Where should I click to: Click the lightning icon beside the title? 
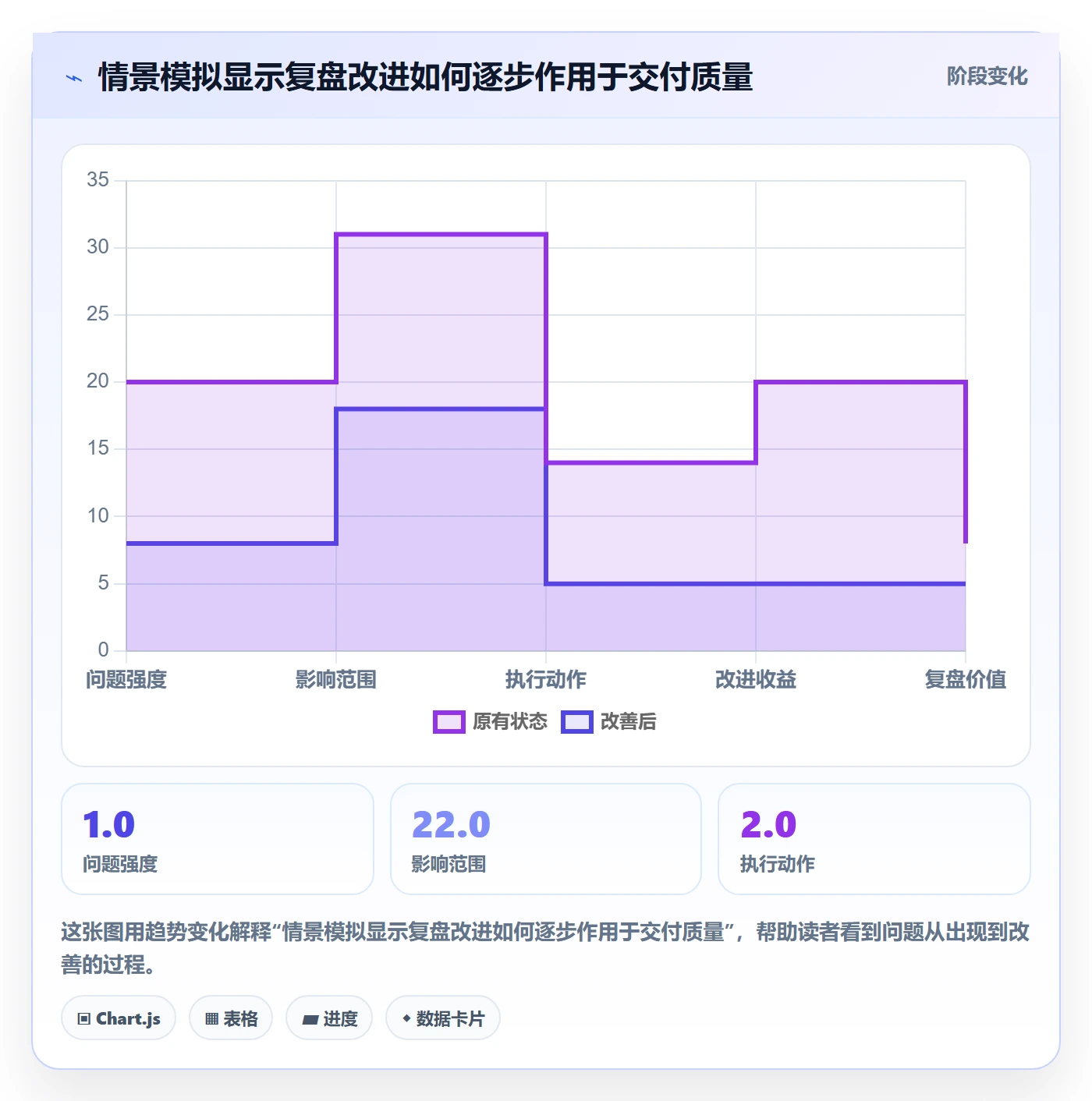[x=74, y=78]
